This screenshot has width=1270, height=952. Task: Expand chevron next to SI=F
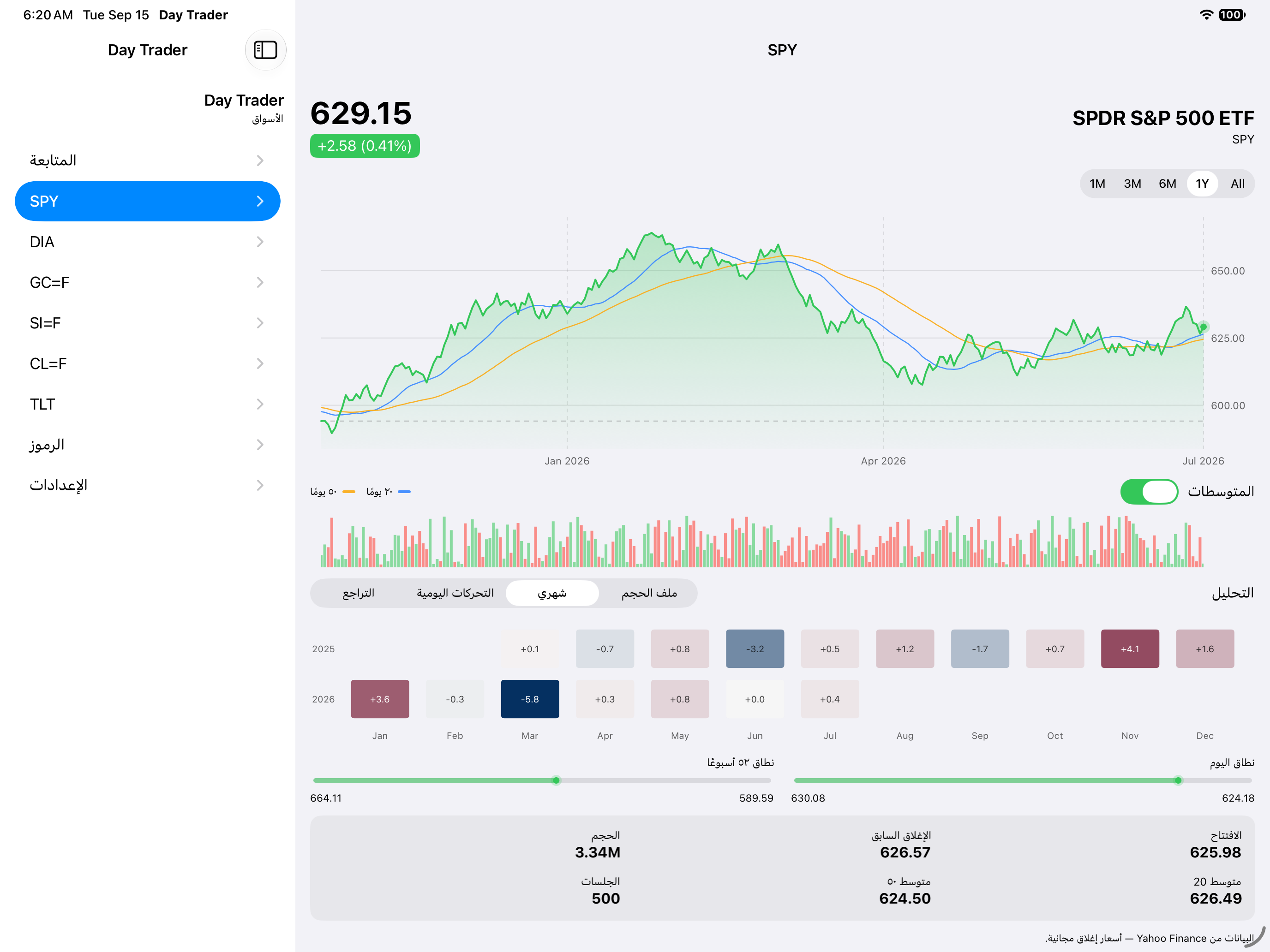(260, 323)
